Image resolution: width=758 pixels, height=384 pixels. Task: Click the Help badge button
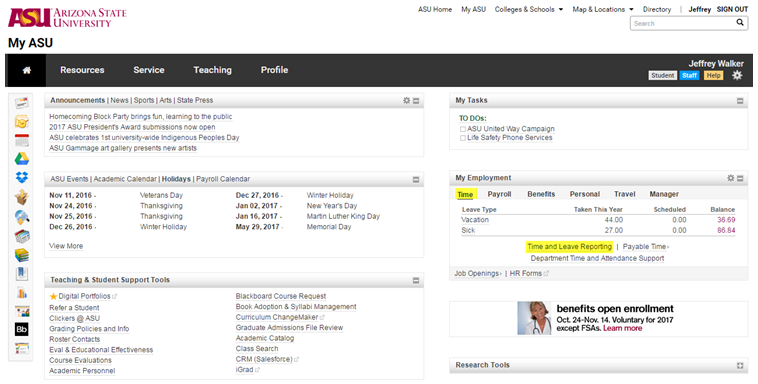713,75
